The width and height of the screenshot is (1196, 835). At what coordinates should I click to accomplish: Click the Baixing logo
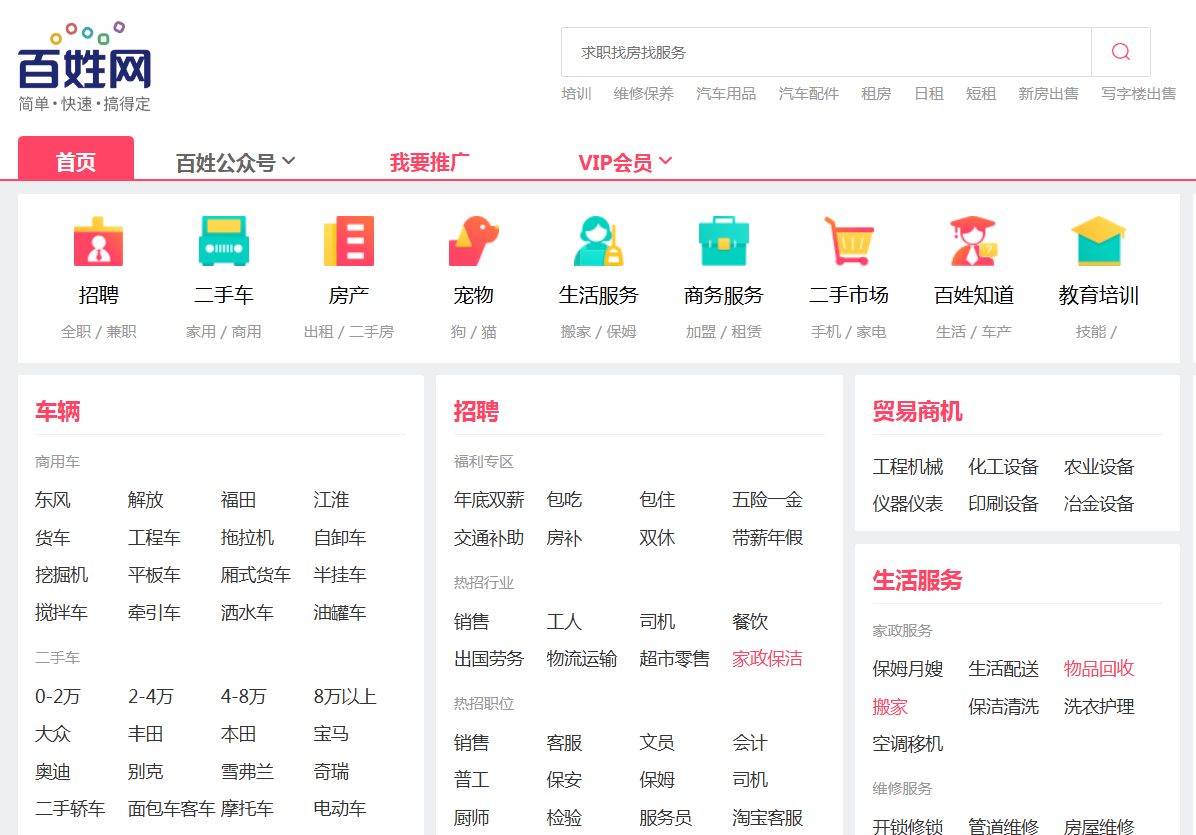click(x=85, y=67)
